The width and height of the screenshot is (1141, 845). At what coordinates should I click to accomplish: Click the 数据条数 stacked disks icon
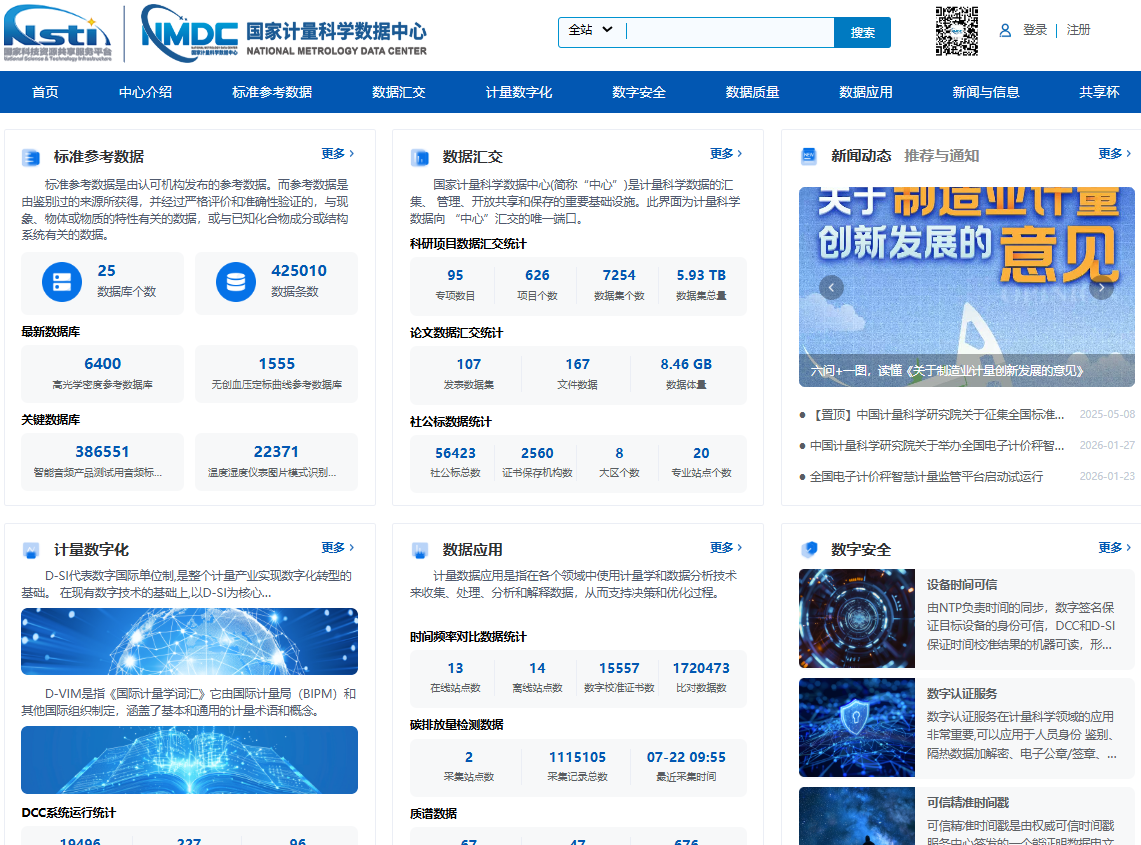tap(235, 281)
